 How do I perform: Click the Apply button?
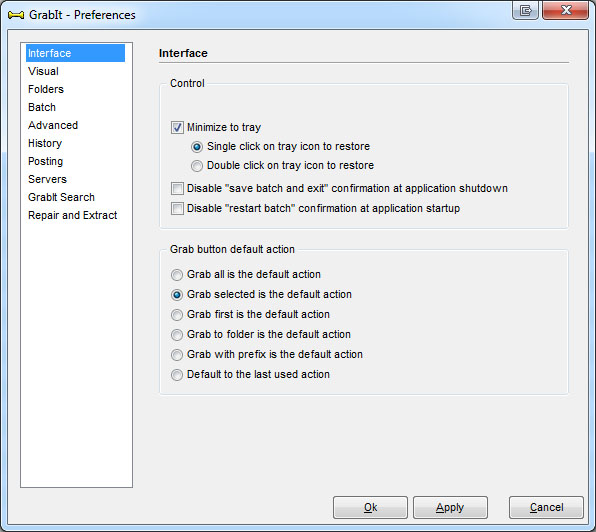[x=450, y=507]
